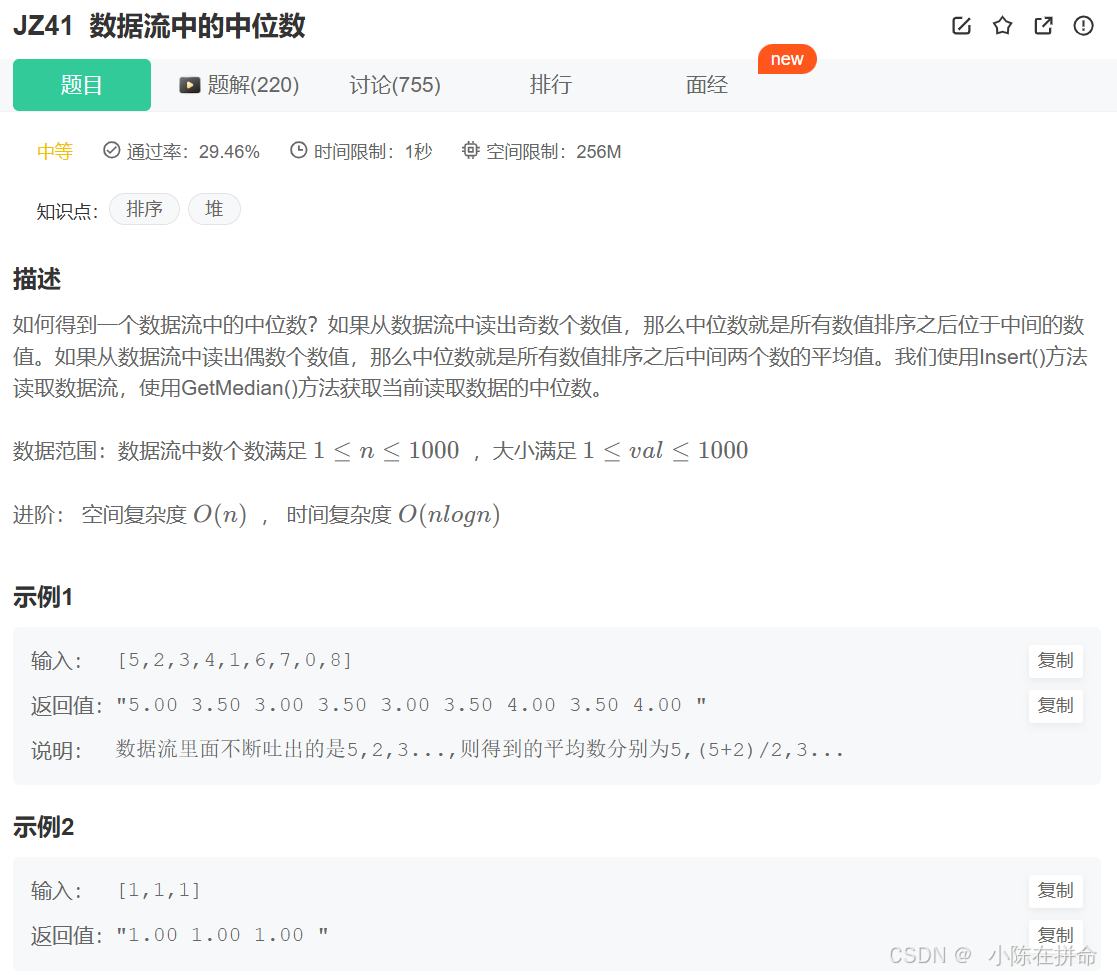Image resolution: width=1117 pixels, height=975 pixels.
Task: Click the input array [1,1,1]
Action: point(159,891)
